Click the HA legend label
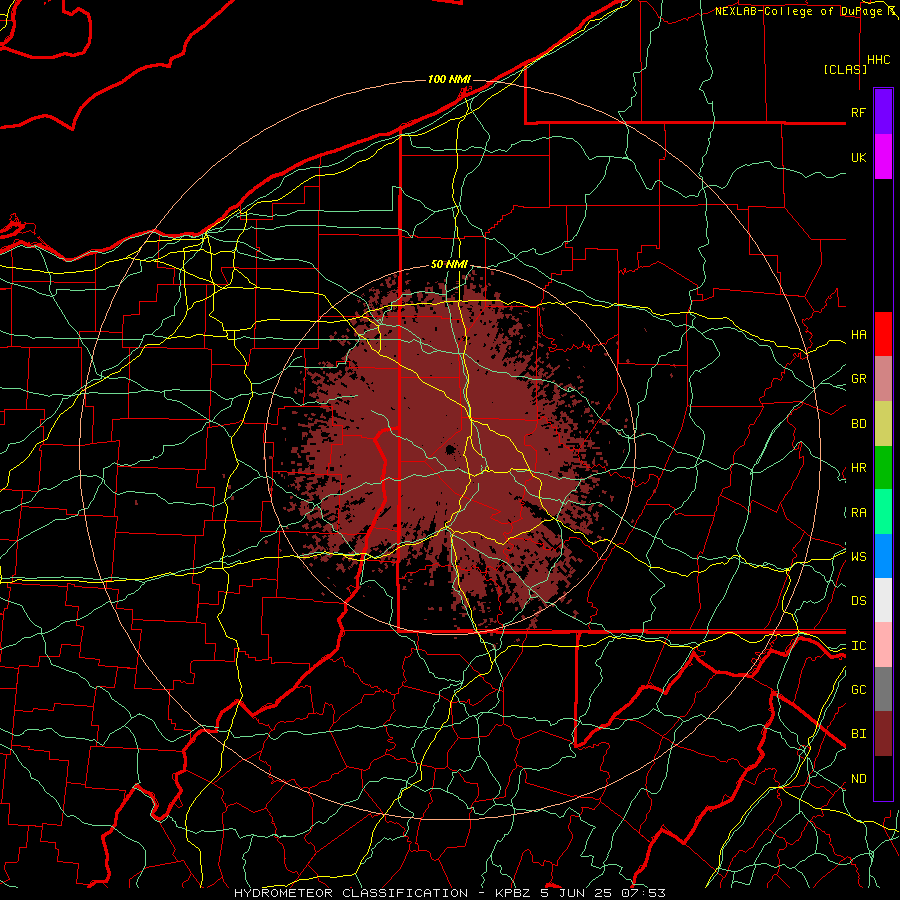Screen dimensions: 900x900 [858, 335]
